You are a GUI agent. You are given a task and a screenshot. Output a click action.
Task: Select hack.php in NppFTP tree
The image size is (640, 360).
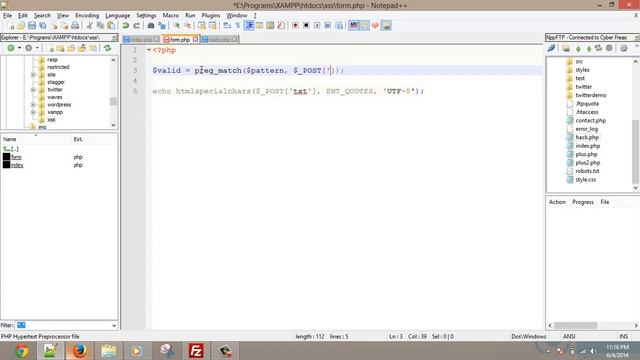tap(587, 138)
